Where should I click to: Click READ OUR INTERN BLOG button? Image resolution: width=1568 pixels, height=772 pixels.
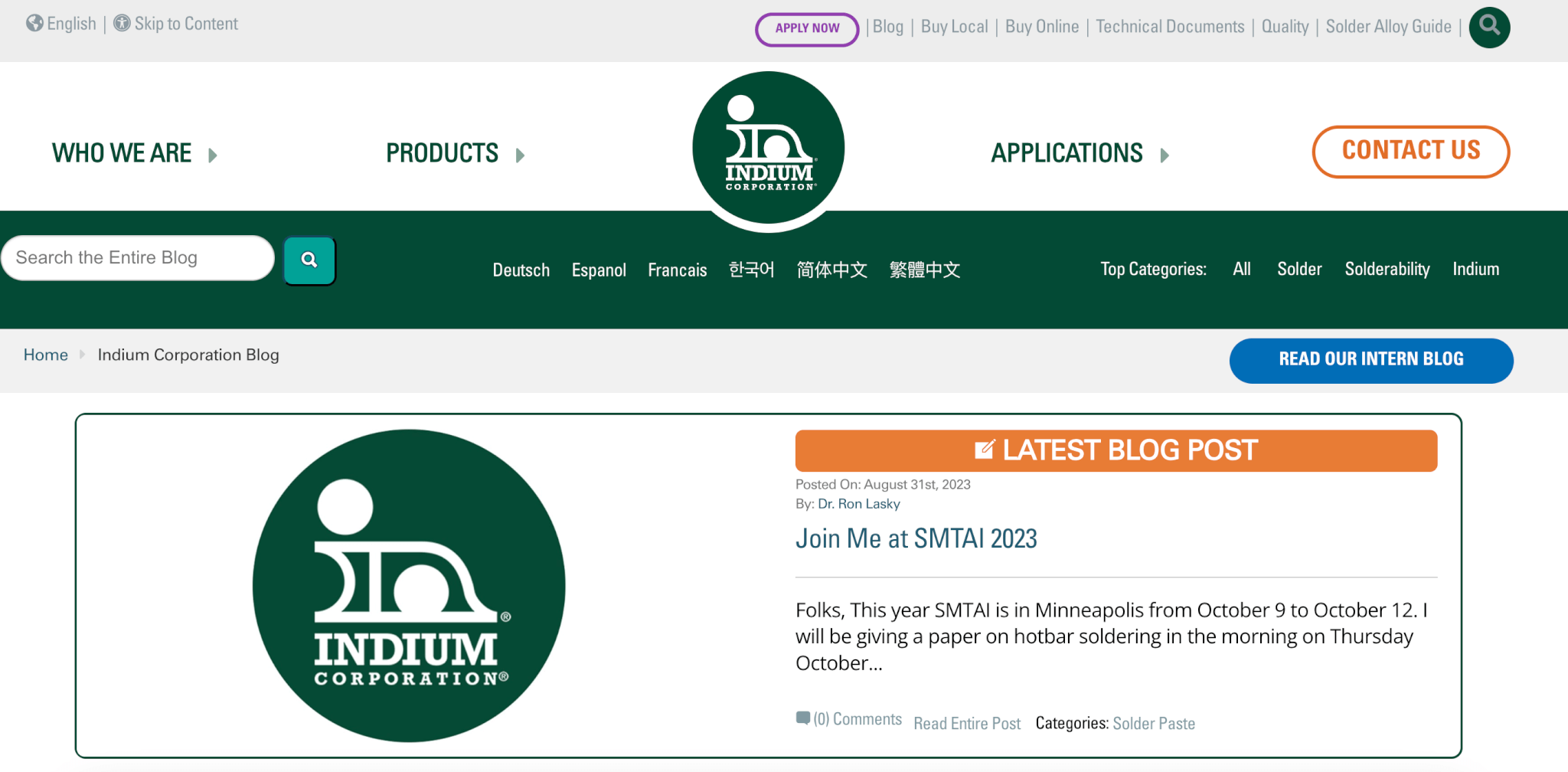[1371, 361]
